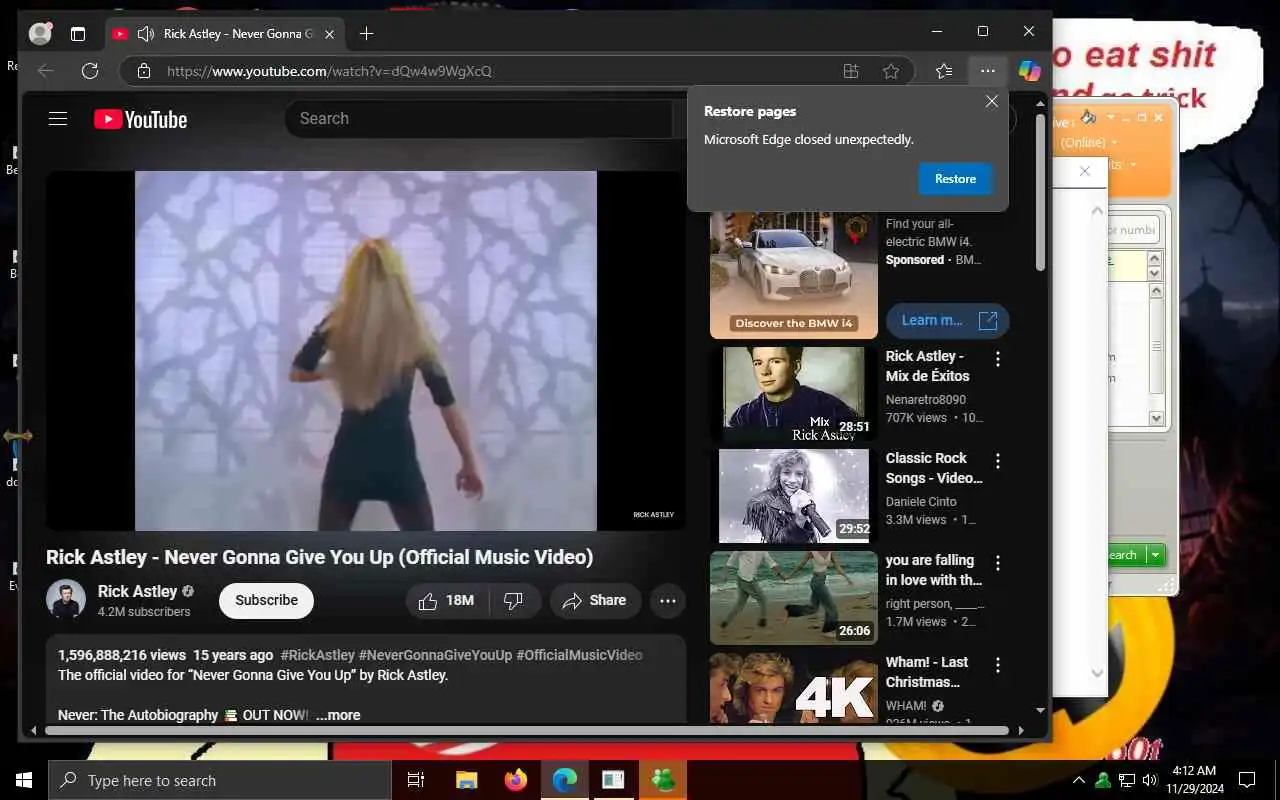Click the #OfficialMusicVideo hashtag

[x=579, y=655]
